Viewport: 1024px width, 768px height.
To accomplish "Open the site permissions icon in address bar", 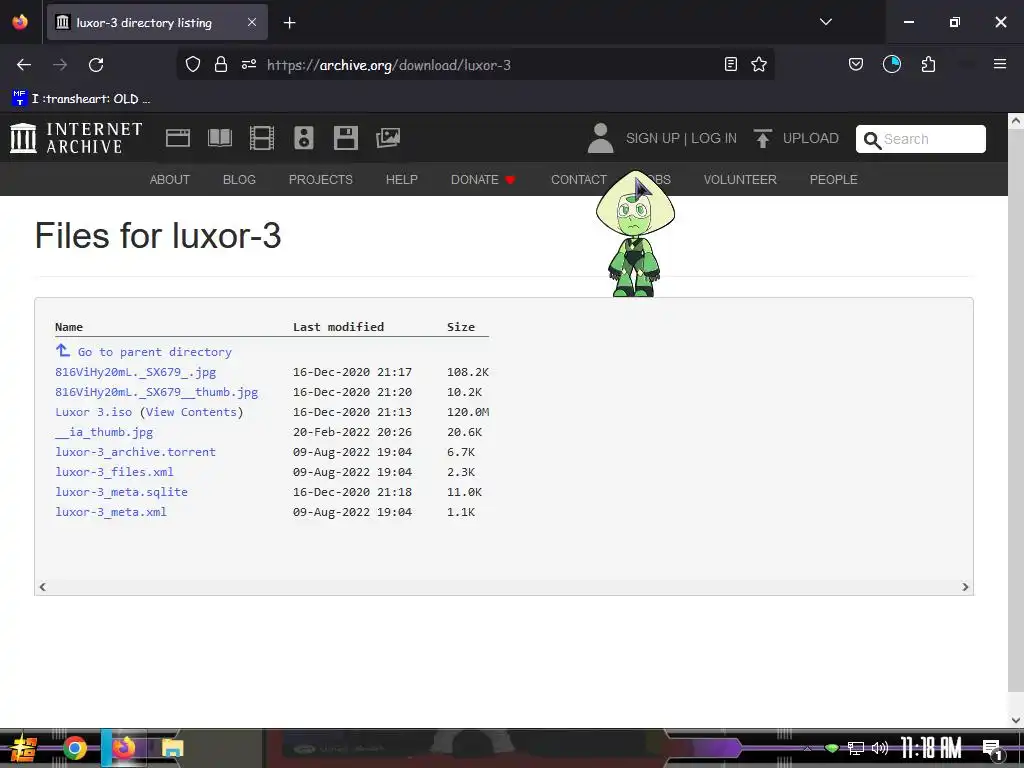I will (249, 65).
